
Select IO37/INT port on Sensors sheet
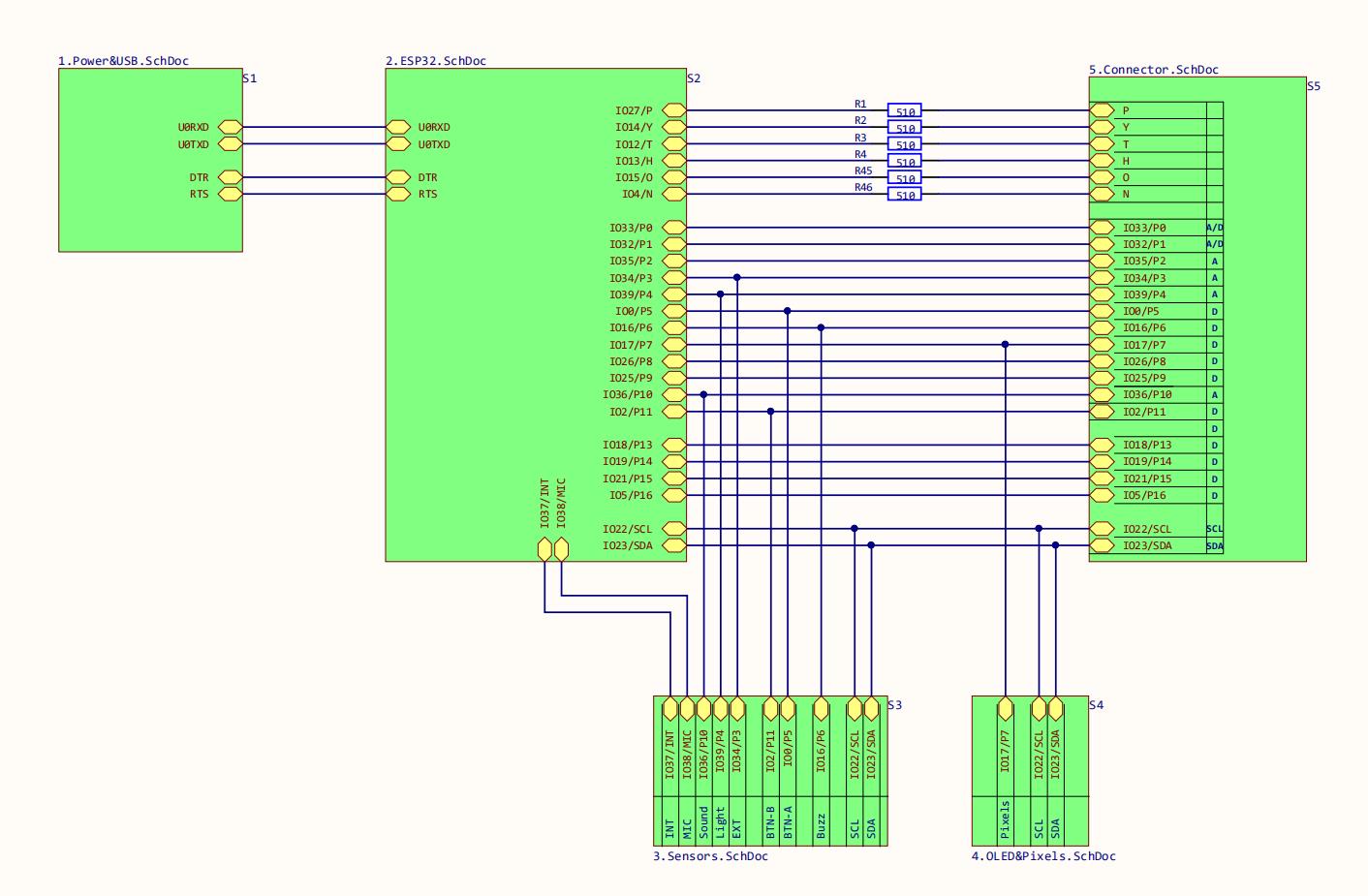click(670, 709)
